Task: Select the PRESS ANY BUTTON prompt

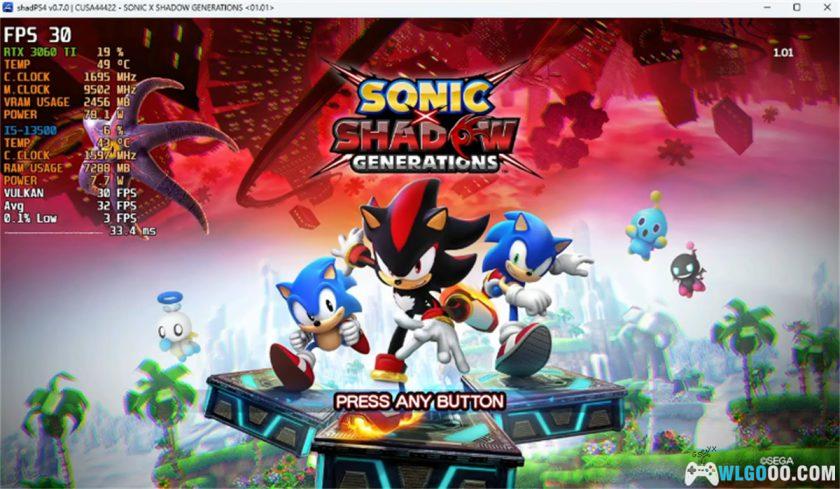Action: 419,402
